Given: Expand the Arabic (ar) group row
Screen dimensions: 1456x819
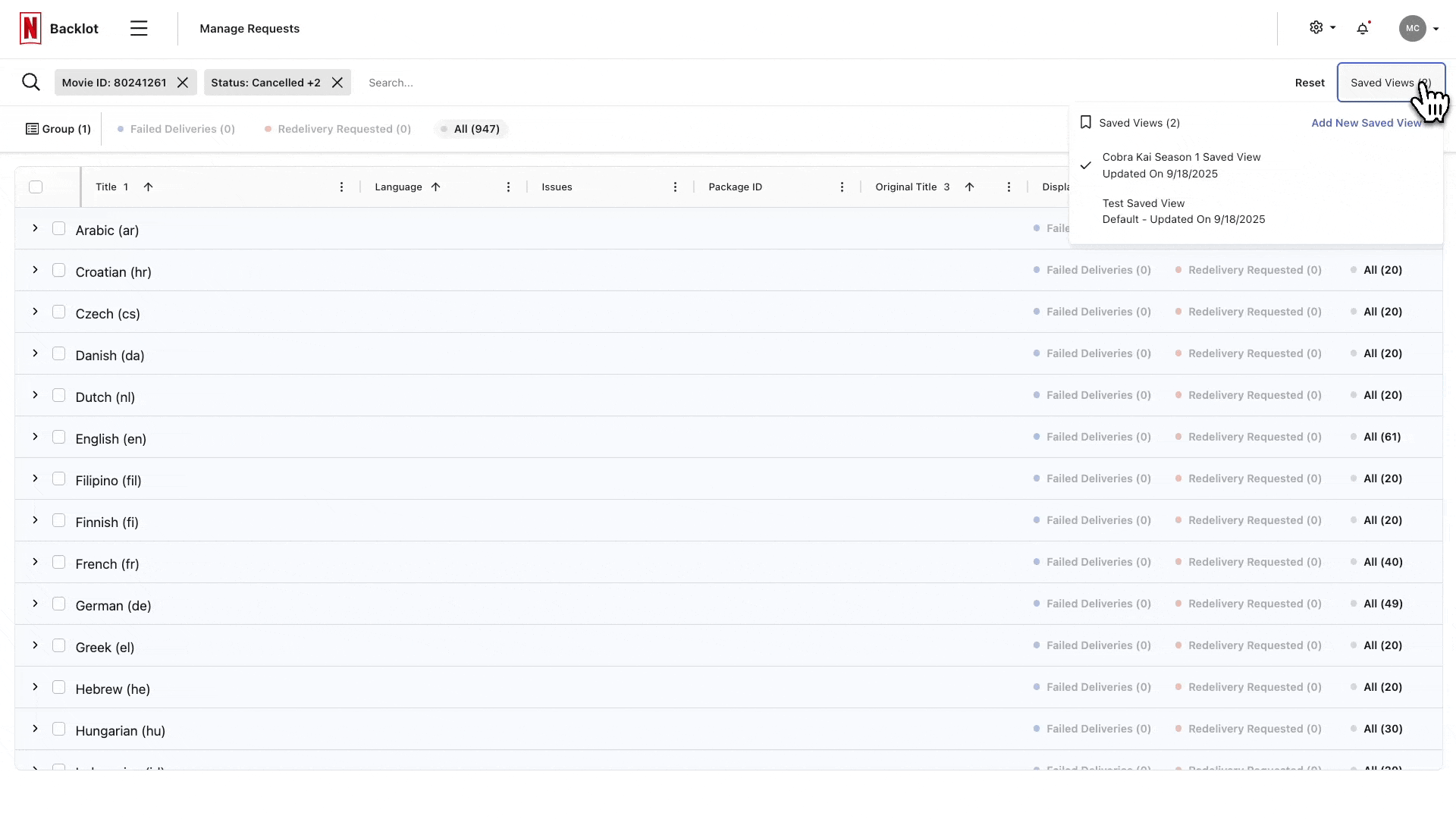Looking at the screenshot, I should 35,228.
